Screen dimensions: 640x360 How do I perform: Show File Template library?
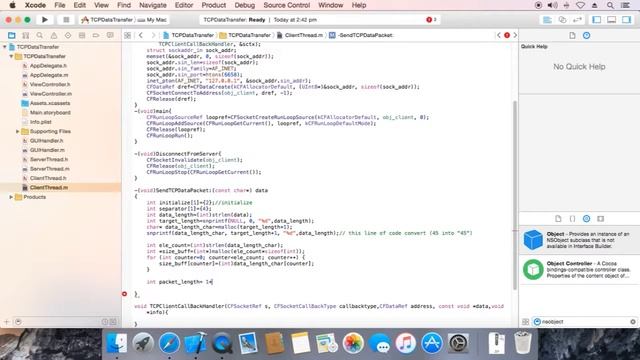(558, 219)
